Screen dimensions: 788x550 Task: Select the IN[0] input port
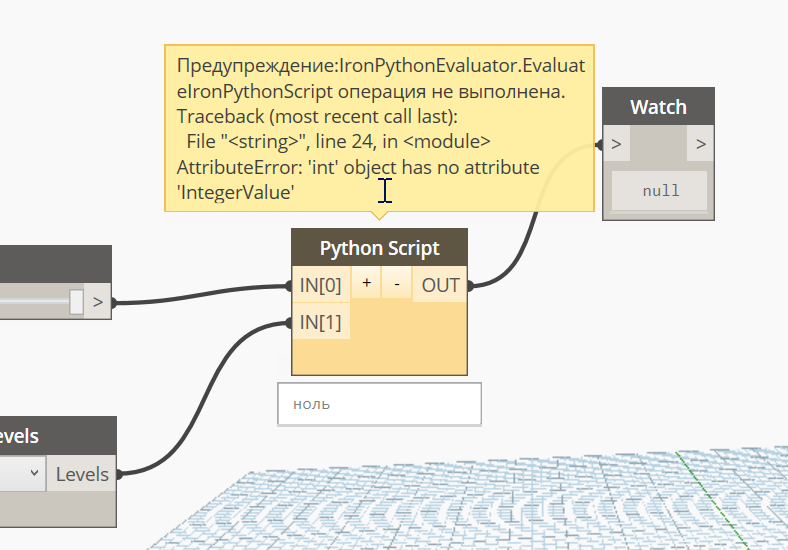coord(321,285)
